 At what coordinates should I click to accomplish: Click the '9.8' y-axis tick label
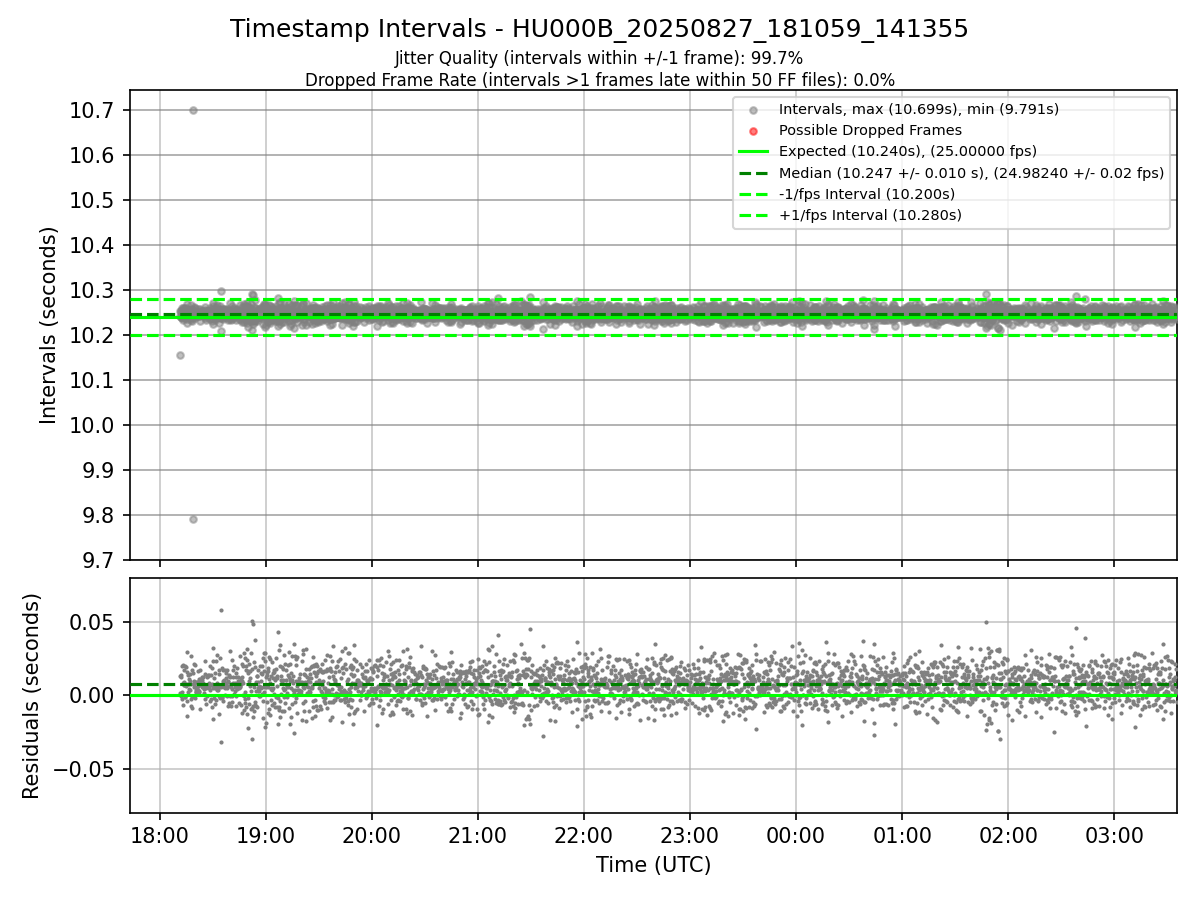coord(100,515)
